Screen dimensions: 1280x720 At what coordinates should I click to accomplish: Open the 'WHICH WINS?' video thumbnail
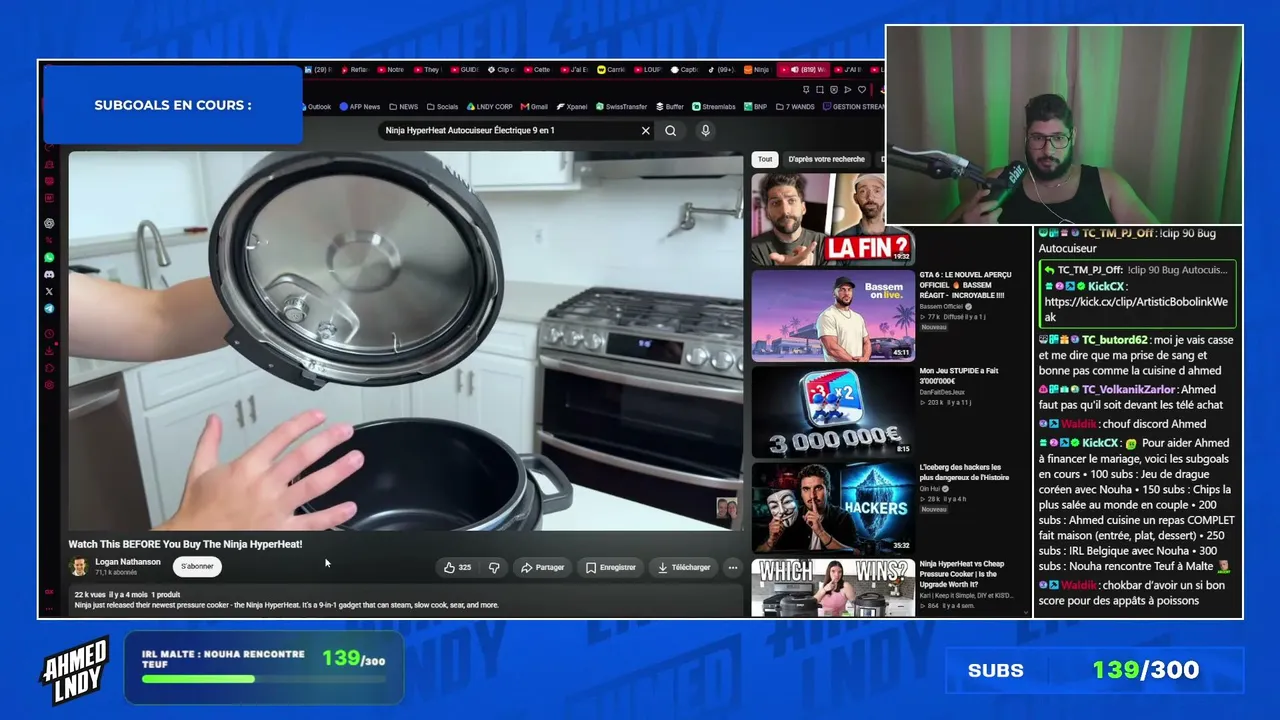(833, 588)
